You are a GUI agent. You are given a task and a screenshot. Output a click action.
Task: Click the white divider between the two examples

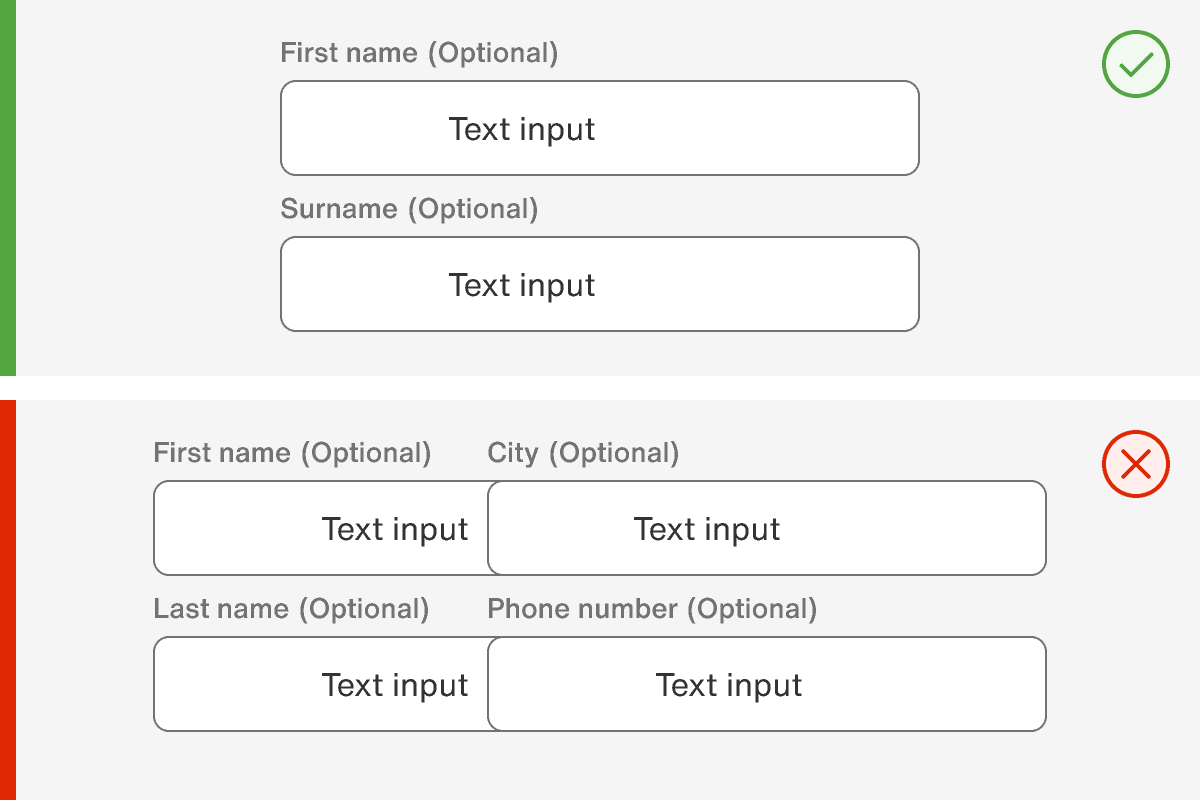point(600,388)
